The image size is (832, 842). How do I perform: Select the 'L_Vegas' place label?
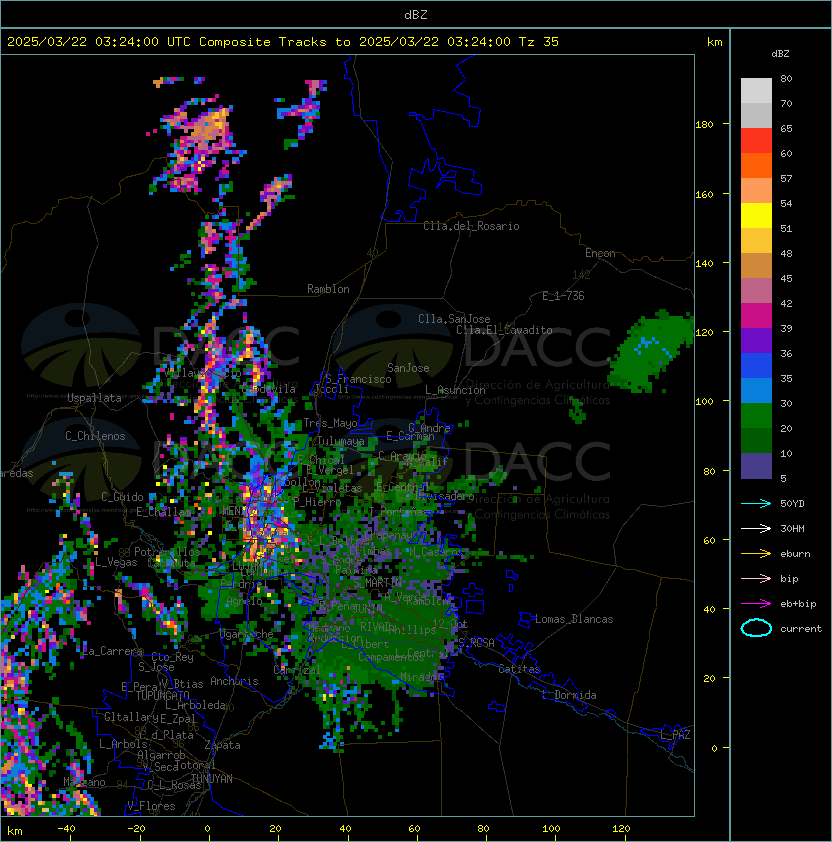116,562
